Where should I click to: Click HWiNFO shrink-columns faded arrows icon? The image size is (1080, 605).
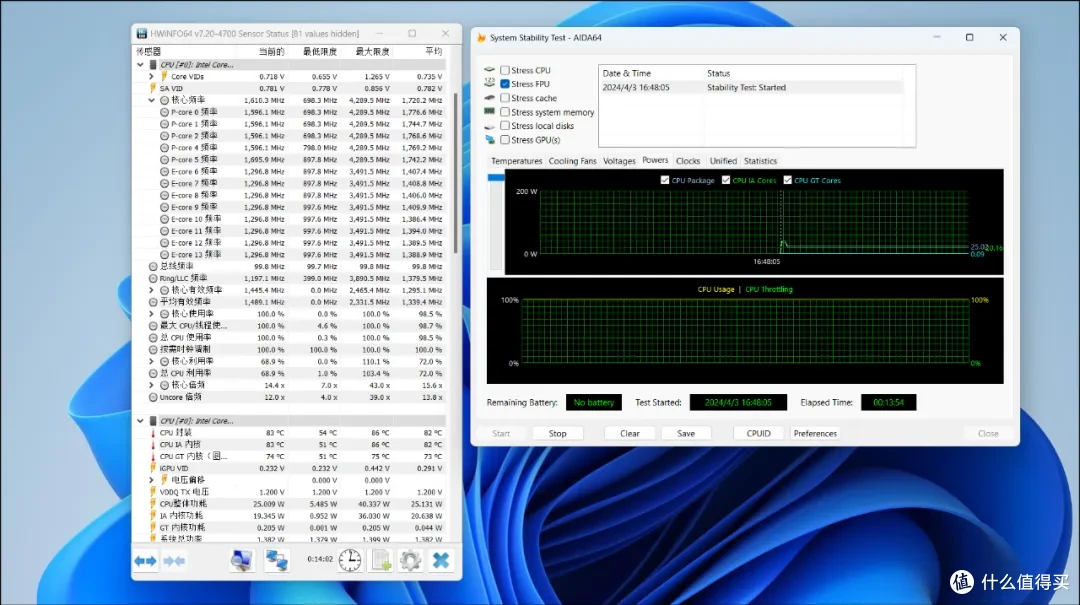(x=174, y=561)
